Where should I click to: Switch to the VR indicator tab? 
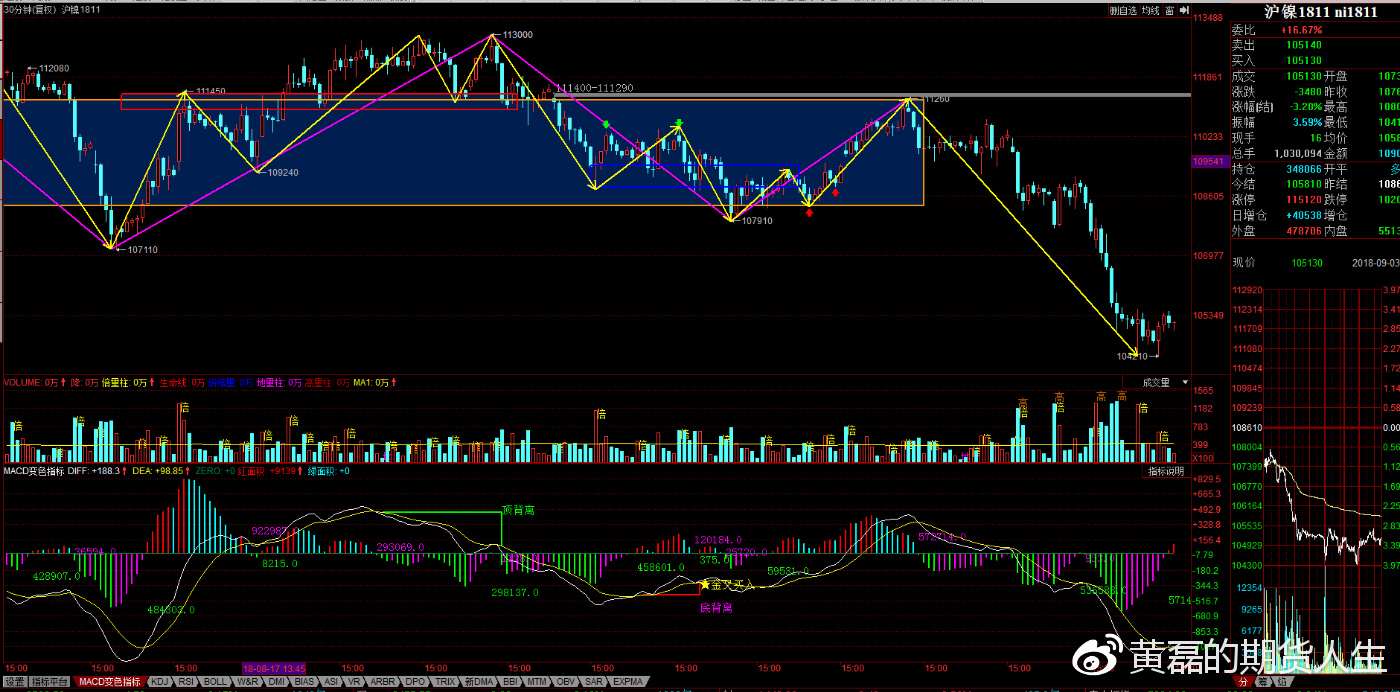[354, 681]
